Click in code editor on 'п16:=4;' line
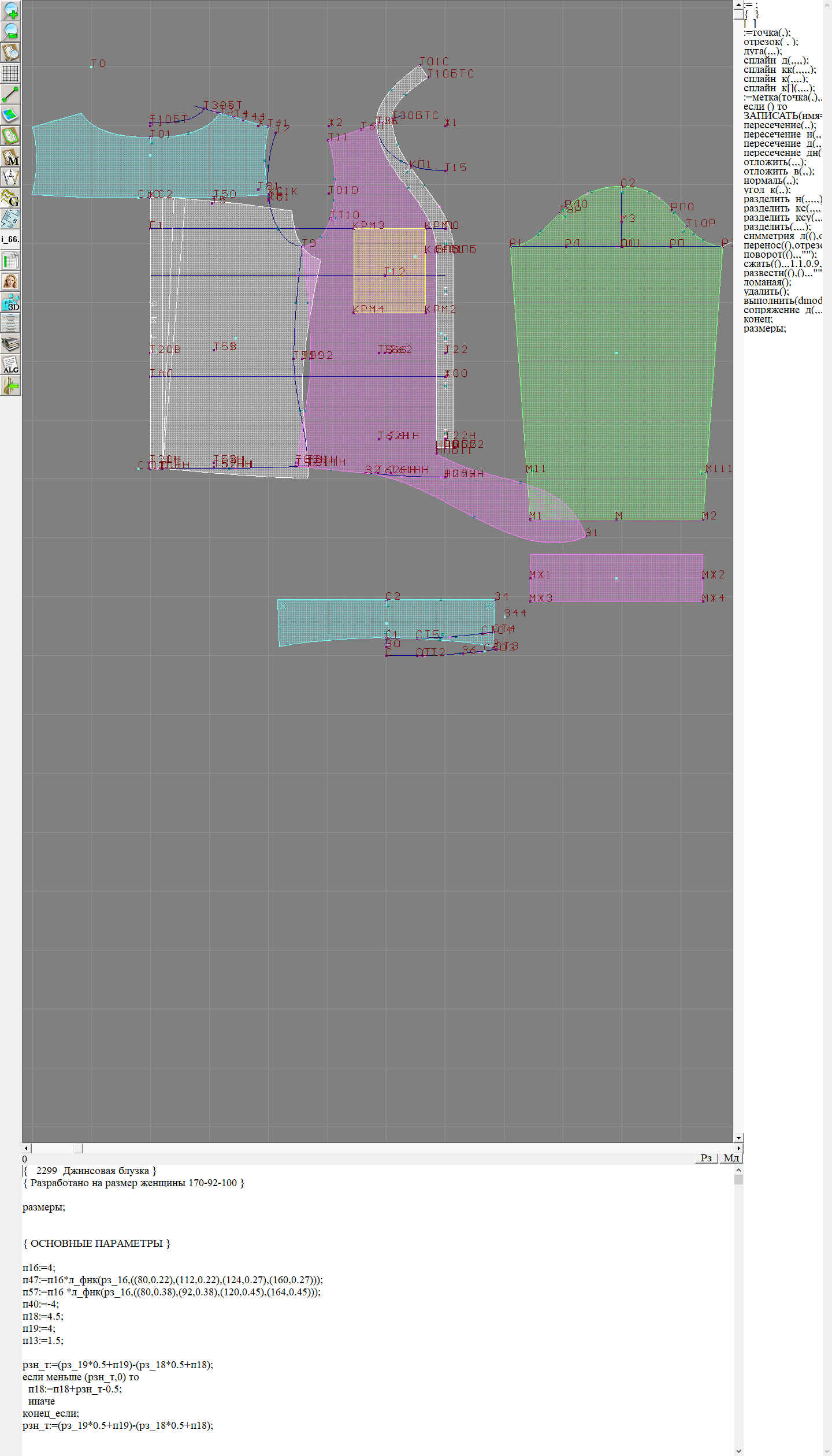Screen dimensions: 832x1456 point(39,1268)
